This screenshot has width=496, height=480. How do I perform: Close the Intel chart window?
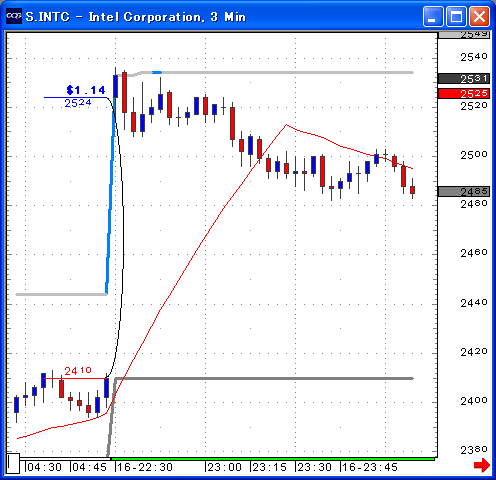479,16
